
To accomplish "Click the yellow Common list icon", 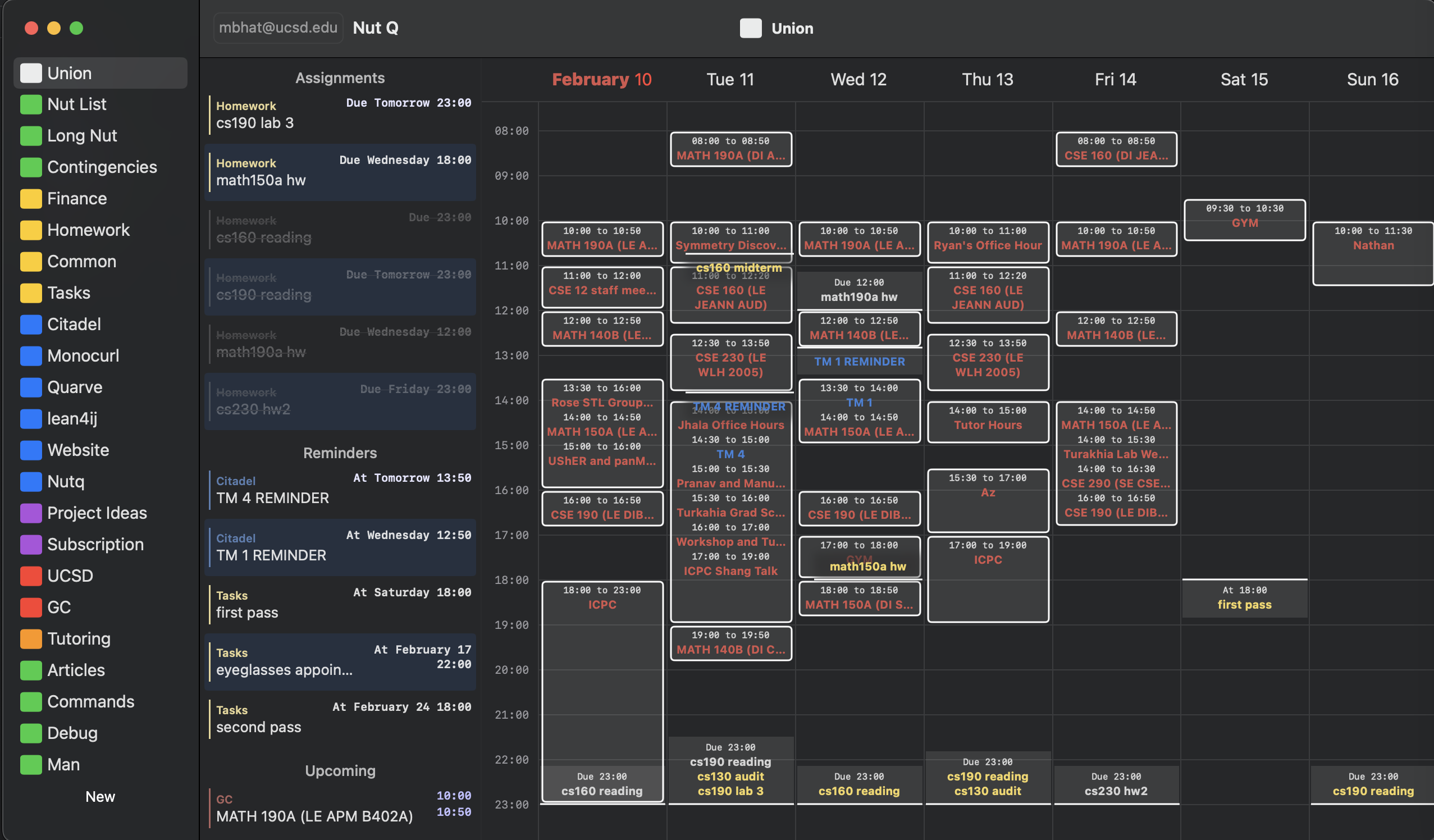I will pos(31,261).
